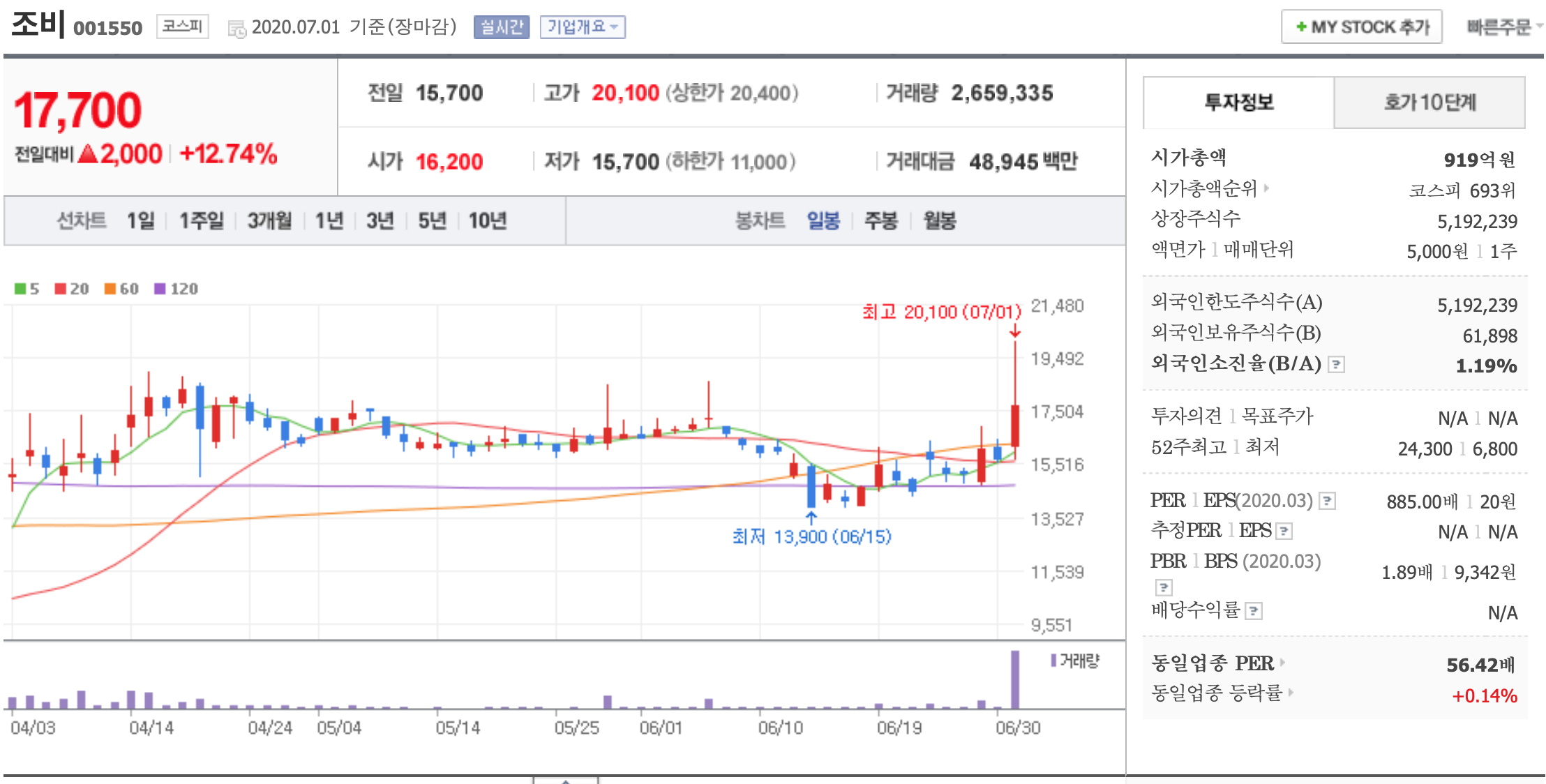Screen dimensions: 1546x784
Task: Select the 일봉 candle chart
Action: pyautogui.click(x=823, y=221)
